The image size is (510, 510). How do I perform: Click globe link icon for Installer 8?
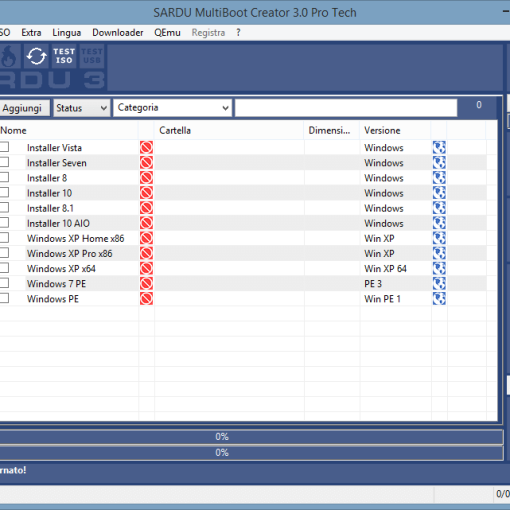point(439,178)
